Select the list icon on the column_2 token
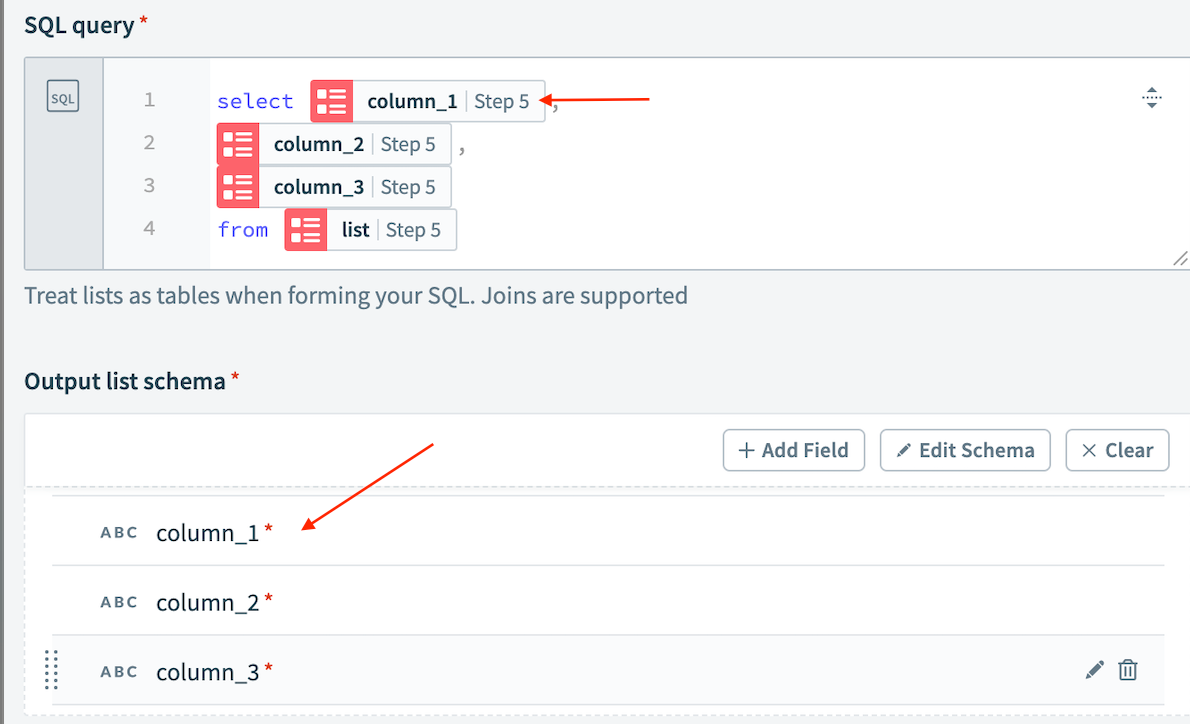 point(237,144)
